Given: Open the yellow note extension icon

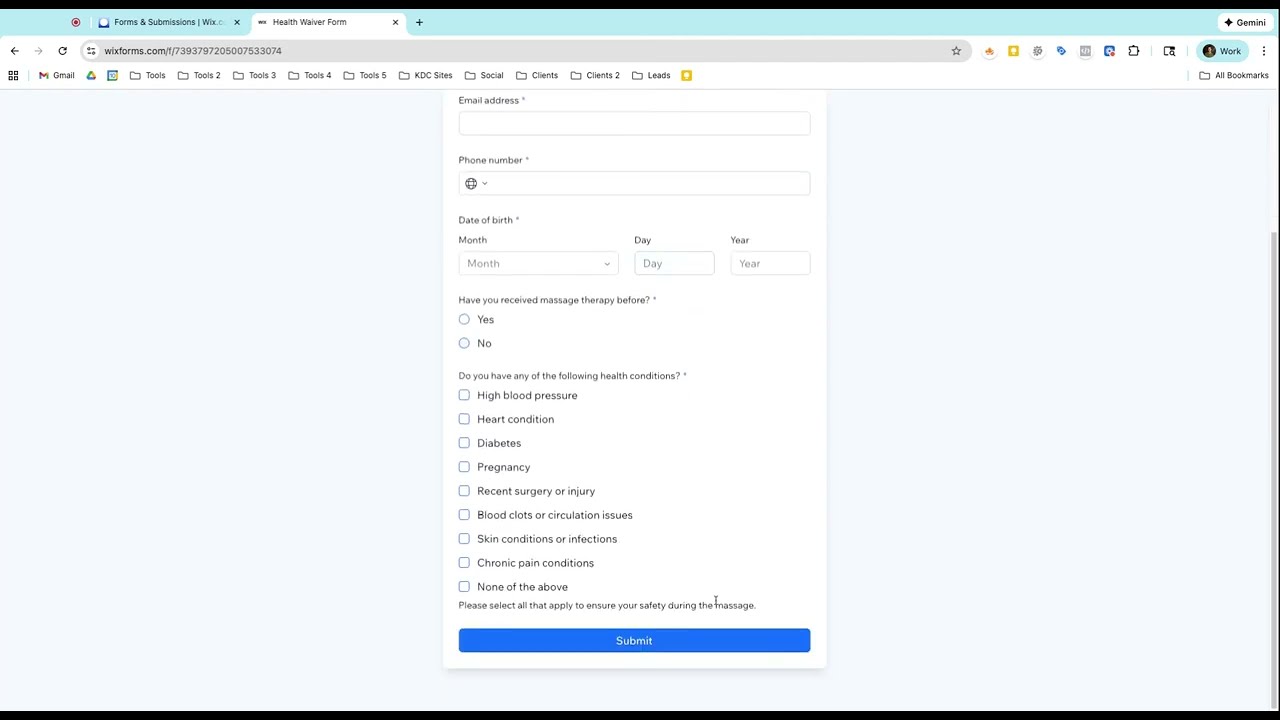Looking at the screenshot, I should 1013,51.
